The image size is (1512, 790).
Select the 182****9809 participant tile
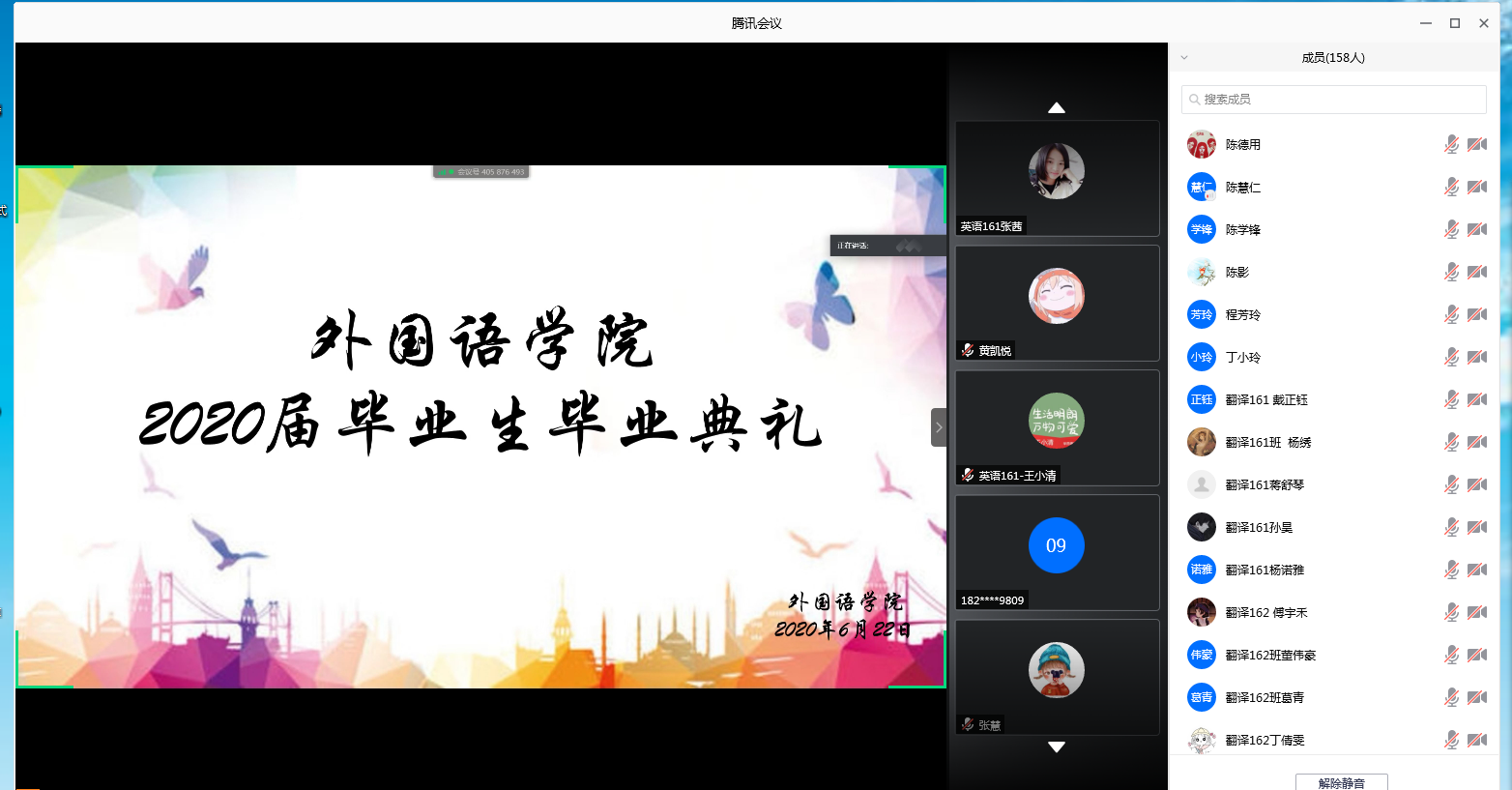click(x=1057, y=552)
